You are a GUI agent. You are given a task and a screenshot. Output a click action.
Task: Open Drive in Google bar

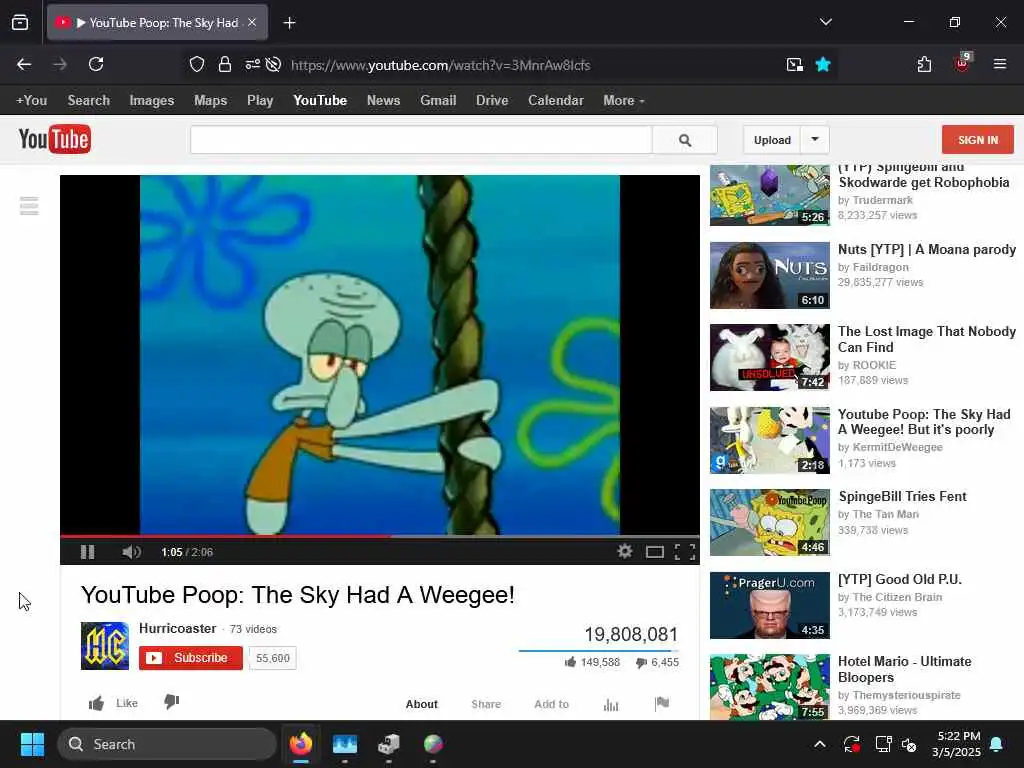492,101
